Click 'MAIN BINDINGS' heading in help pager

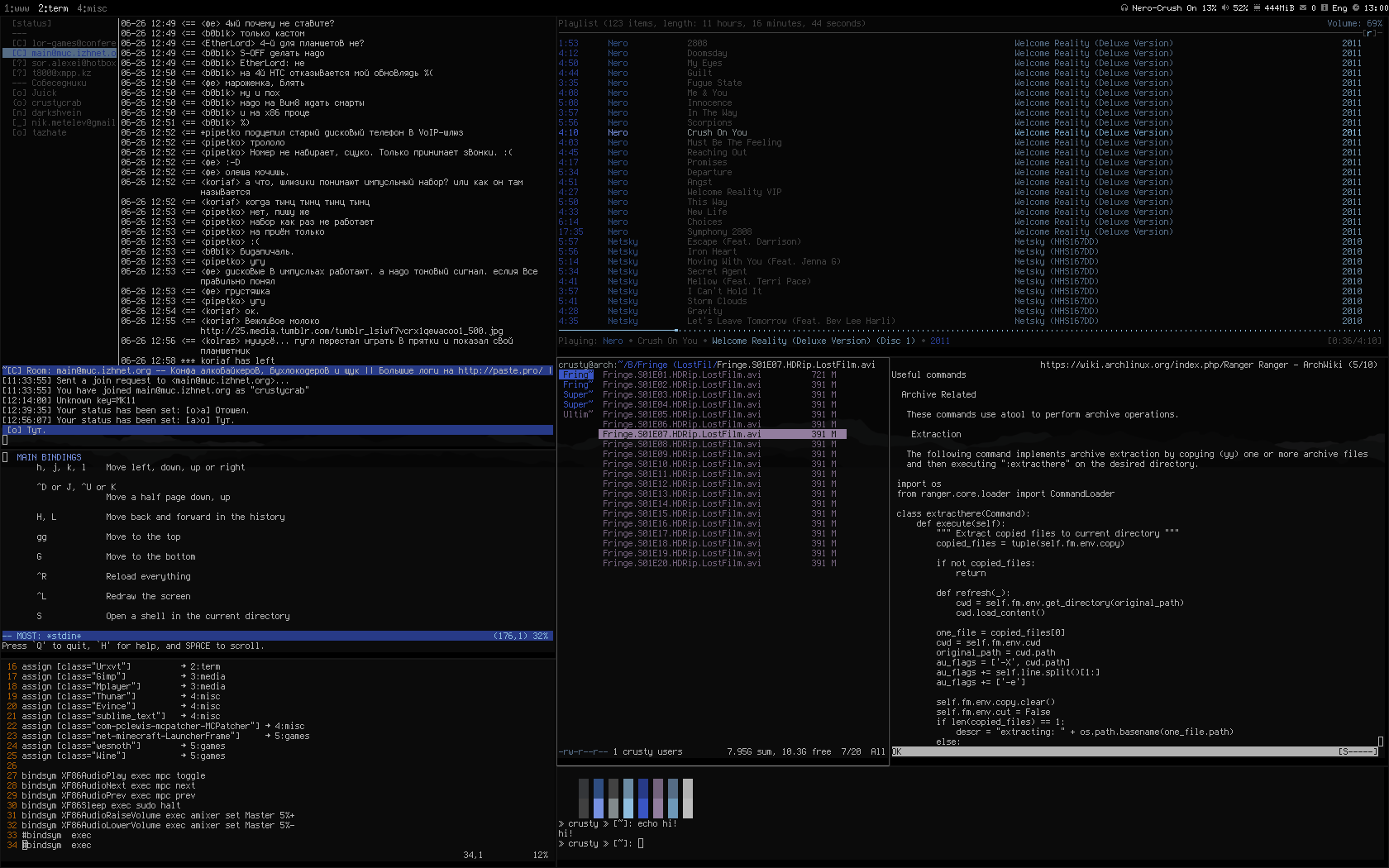(49, 457)
